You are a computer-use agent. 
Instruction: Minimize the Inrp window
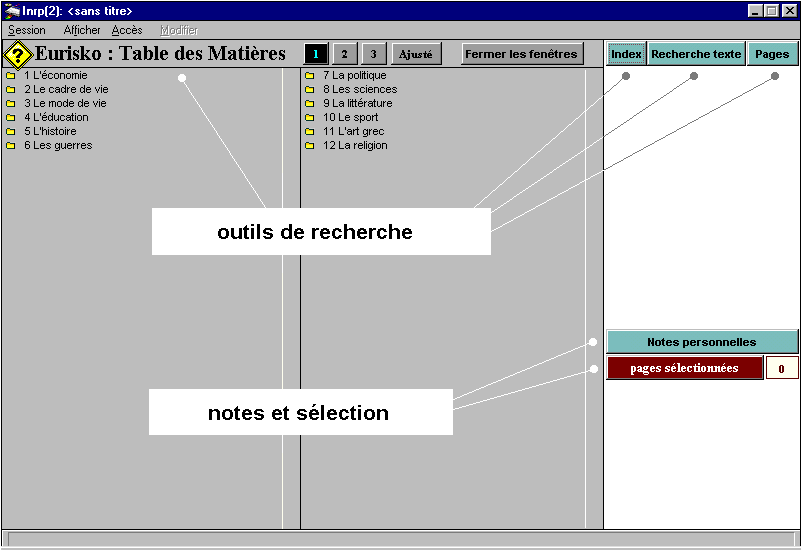click(x=755, y=11)
